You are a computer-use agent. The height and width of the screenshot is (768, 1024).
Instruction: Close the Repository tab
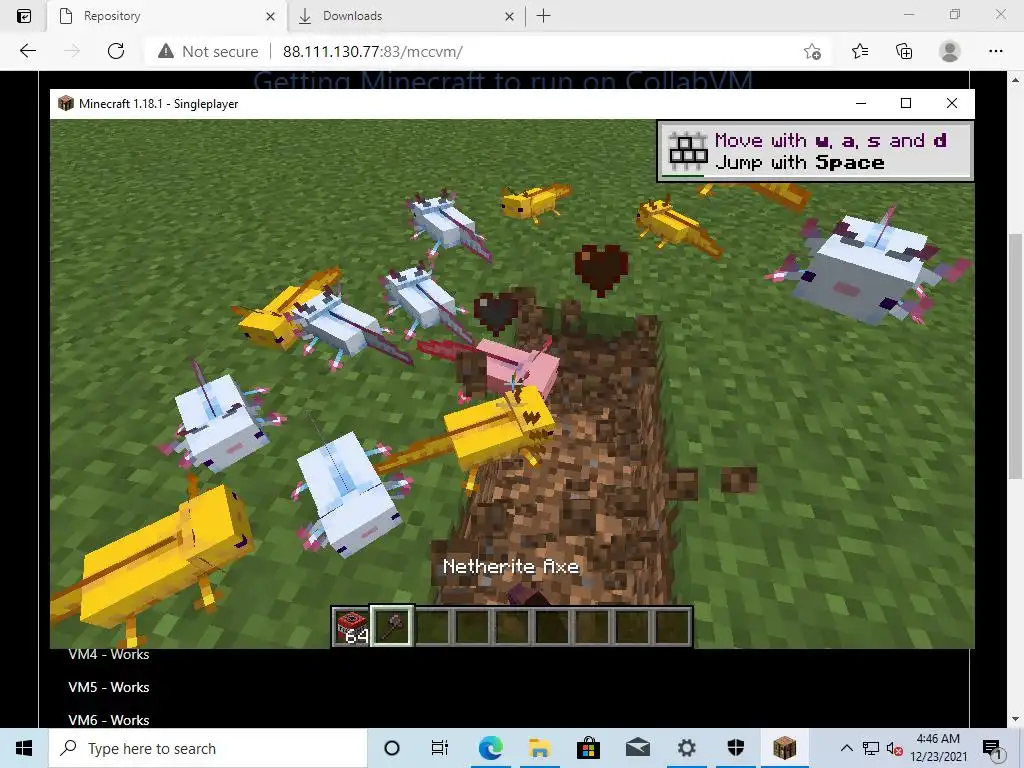tap(270, 16)
